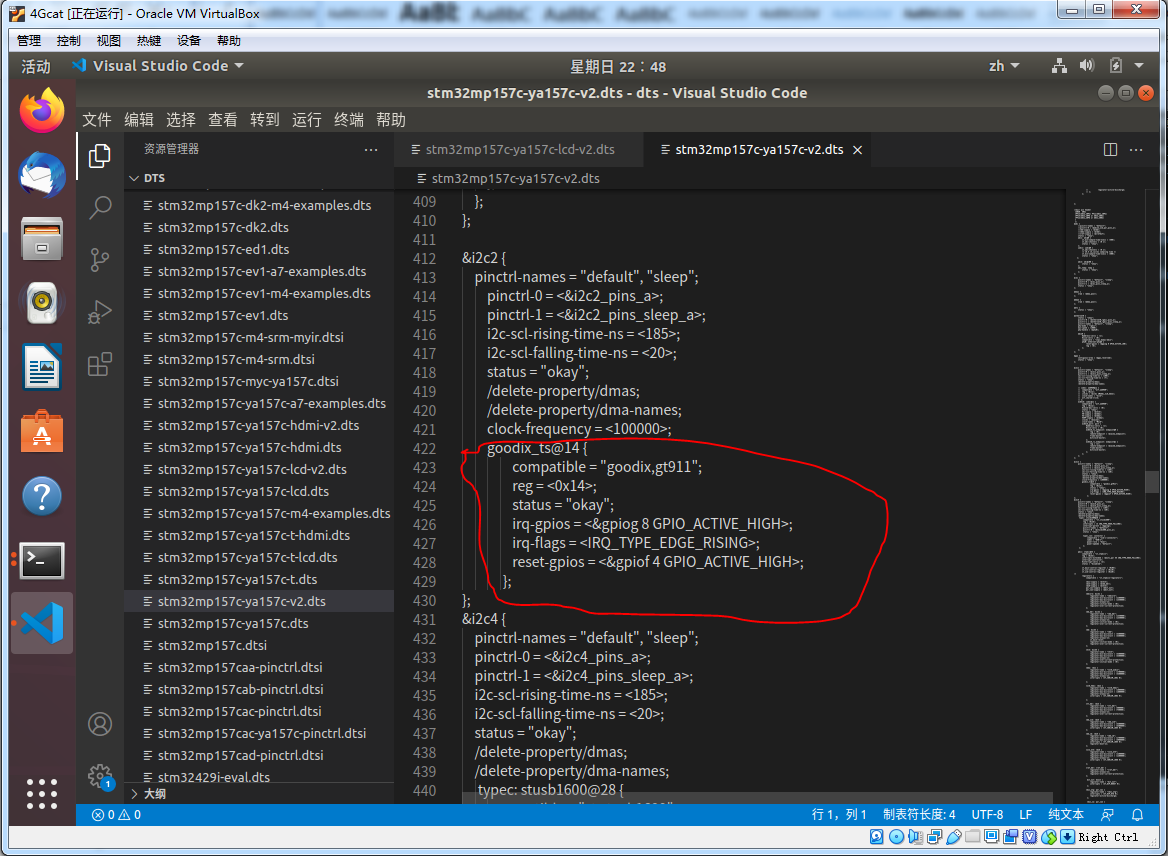Open 转到 menu
Viewport: 1168px width, 856px height.
pos(265,120)
